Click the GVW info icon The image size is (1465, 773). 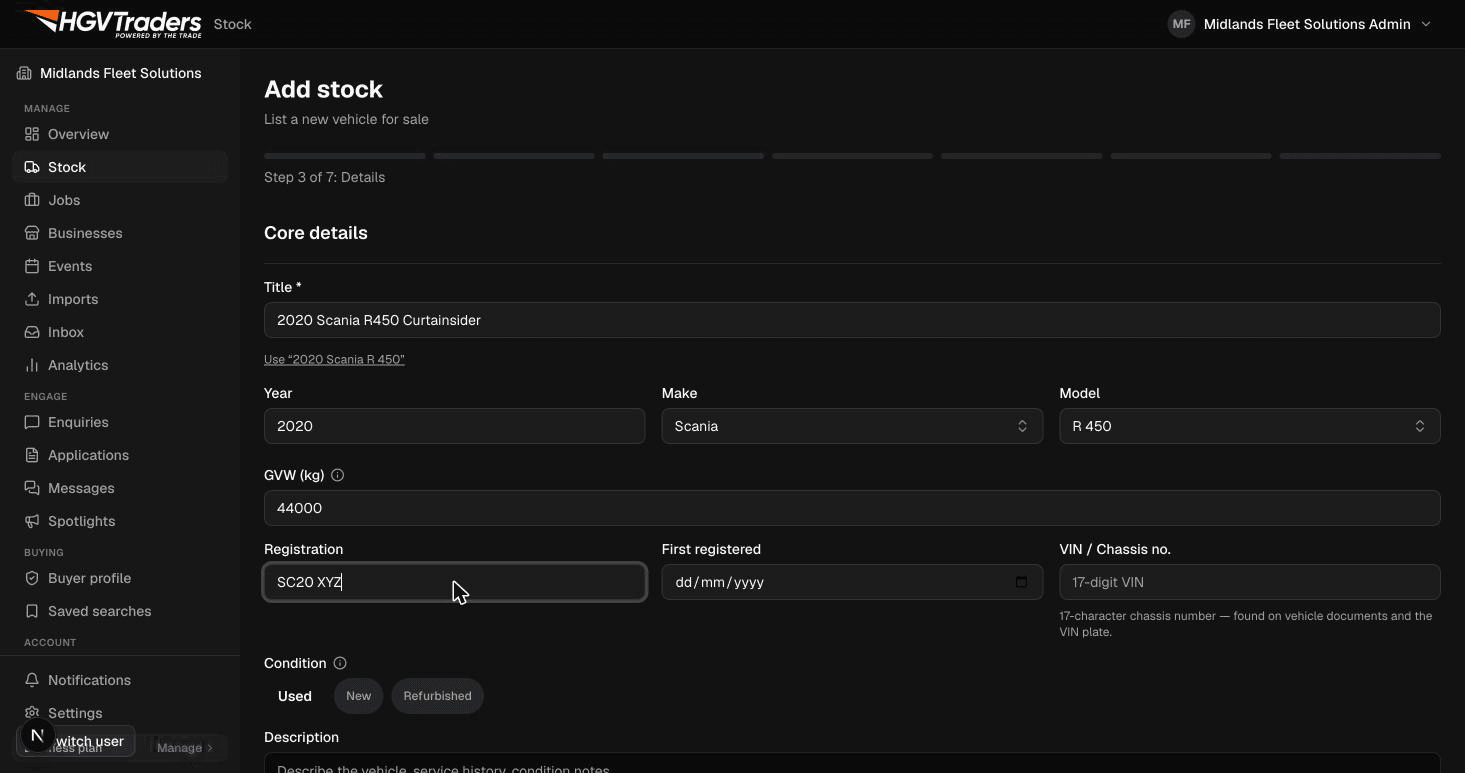coord(337,475)
